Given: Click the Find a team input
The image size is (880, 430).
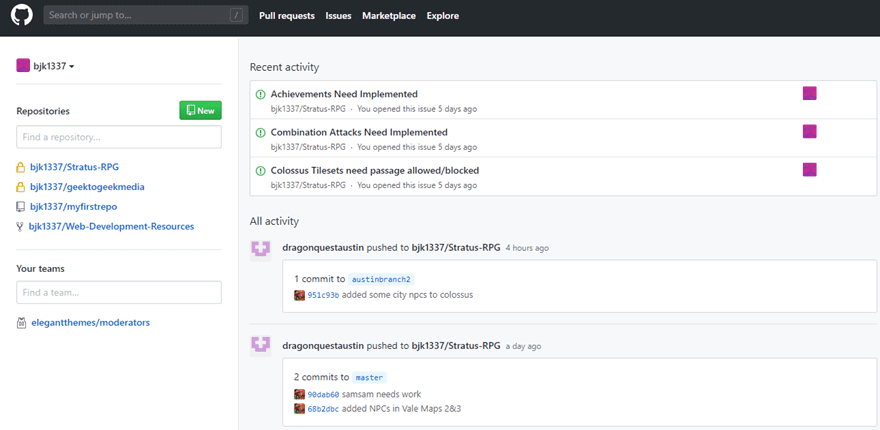Looking at the screenshot, I should click(119, 292).
